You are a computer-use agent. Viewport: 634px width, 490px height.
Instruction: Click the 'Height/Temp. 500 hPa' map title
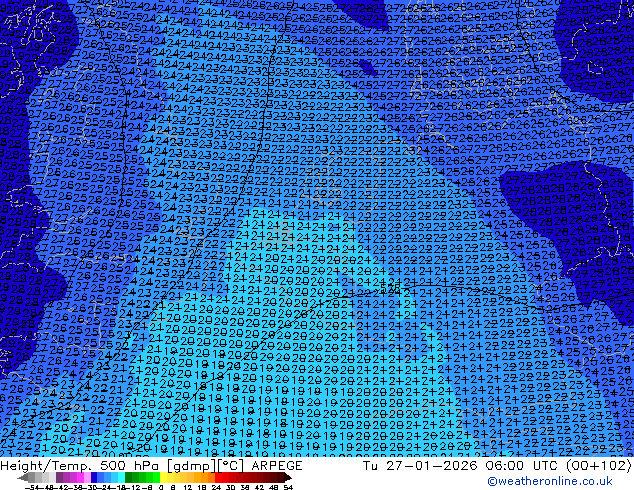(81, 466)
